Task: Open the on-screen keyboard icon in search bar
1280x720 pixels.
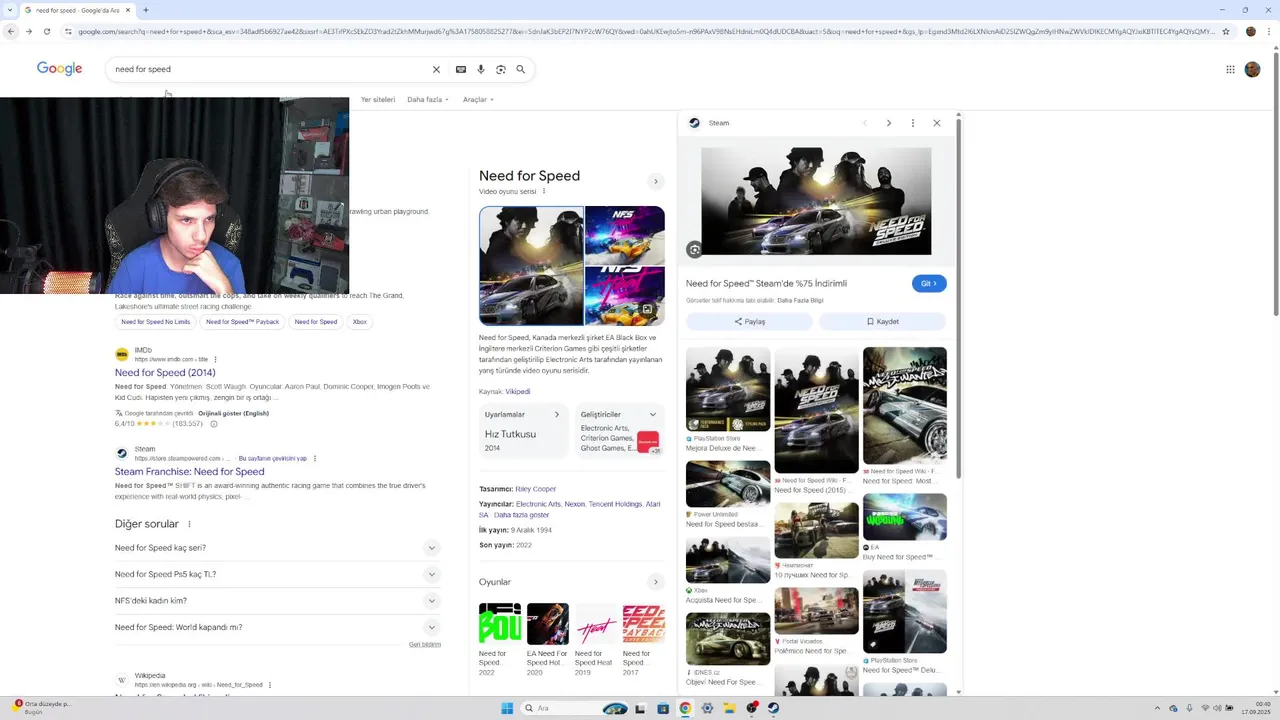Action: (x=461, y=69)
